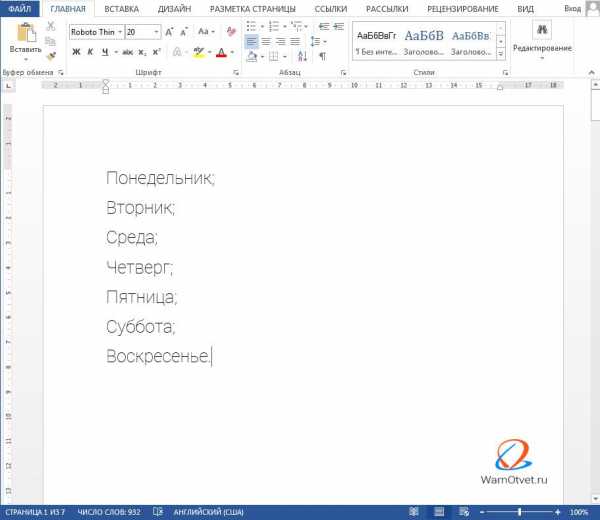Image resolution: width=600 pixels, height=520 pixels.
Task: Click the Paste (Вставить) clipboard icon
Action: 26,32
